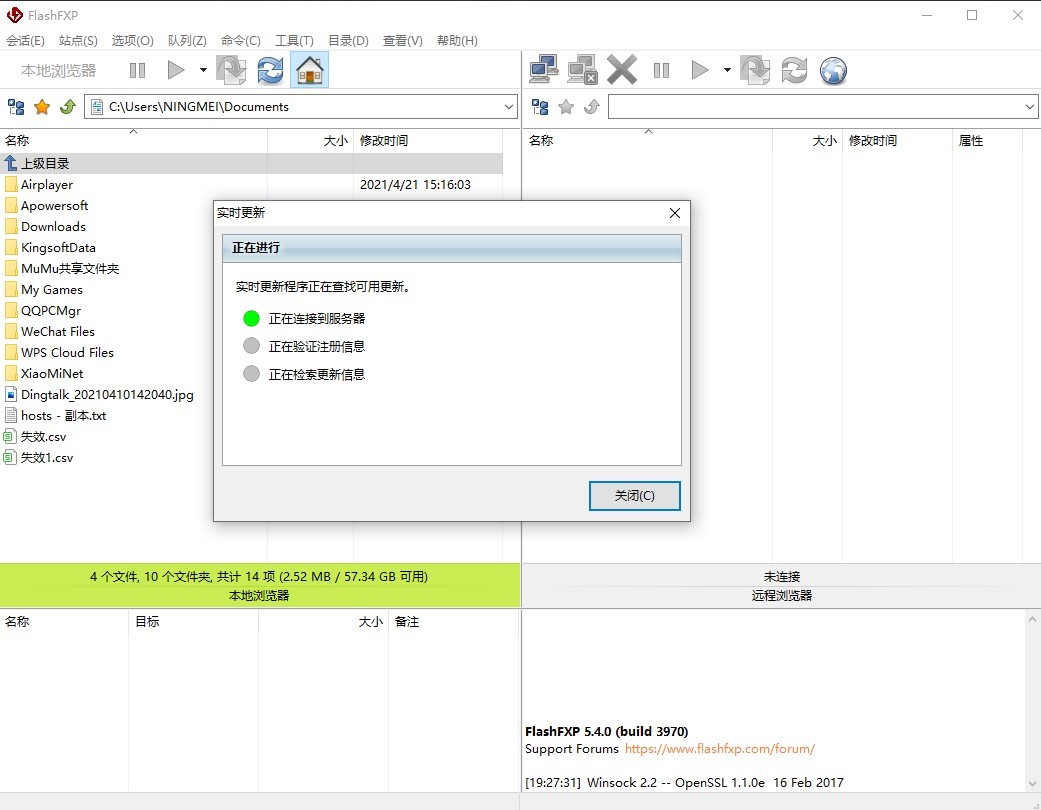
Task: Select the hosts - 副本.txt file
Action: point(63,416)
